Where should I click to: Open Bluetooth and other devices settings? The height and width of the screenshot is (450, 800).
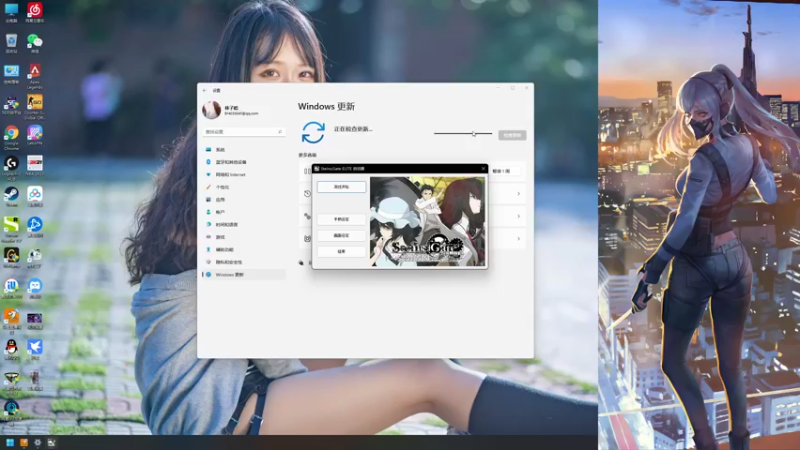click(243, 162)
